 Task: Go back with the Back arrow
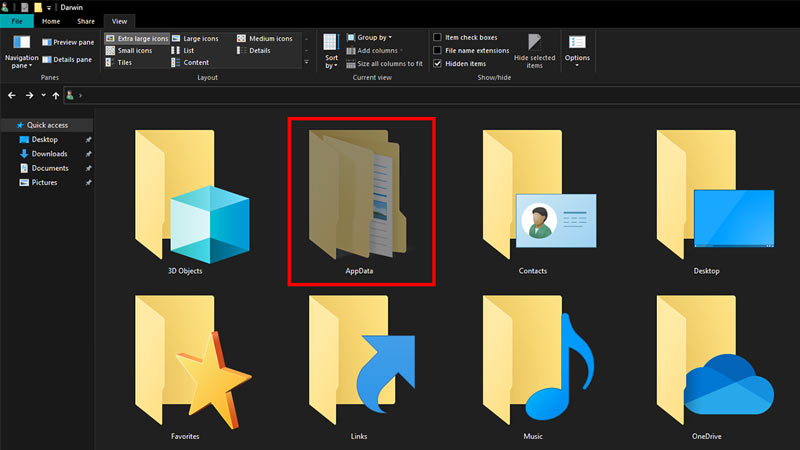12,95
